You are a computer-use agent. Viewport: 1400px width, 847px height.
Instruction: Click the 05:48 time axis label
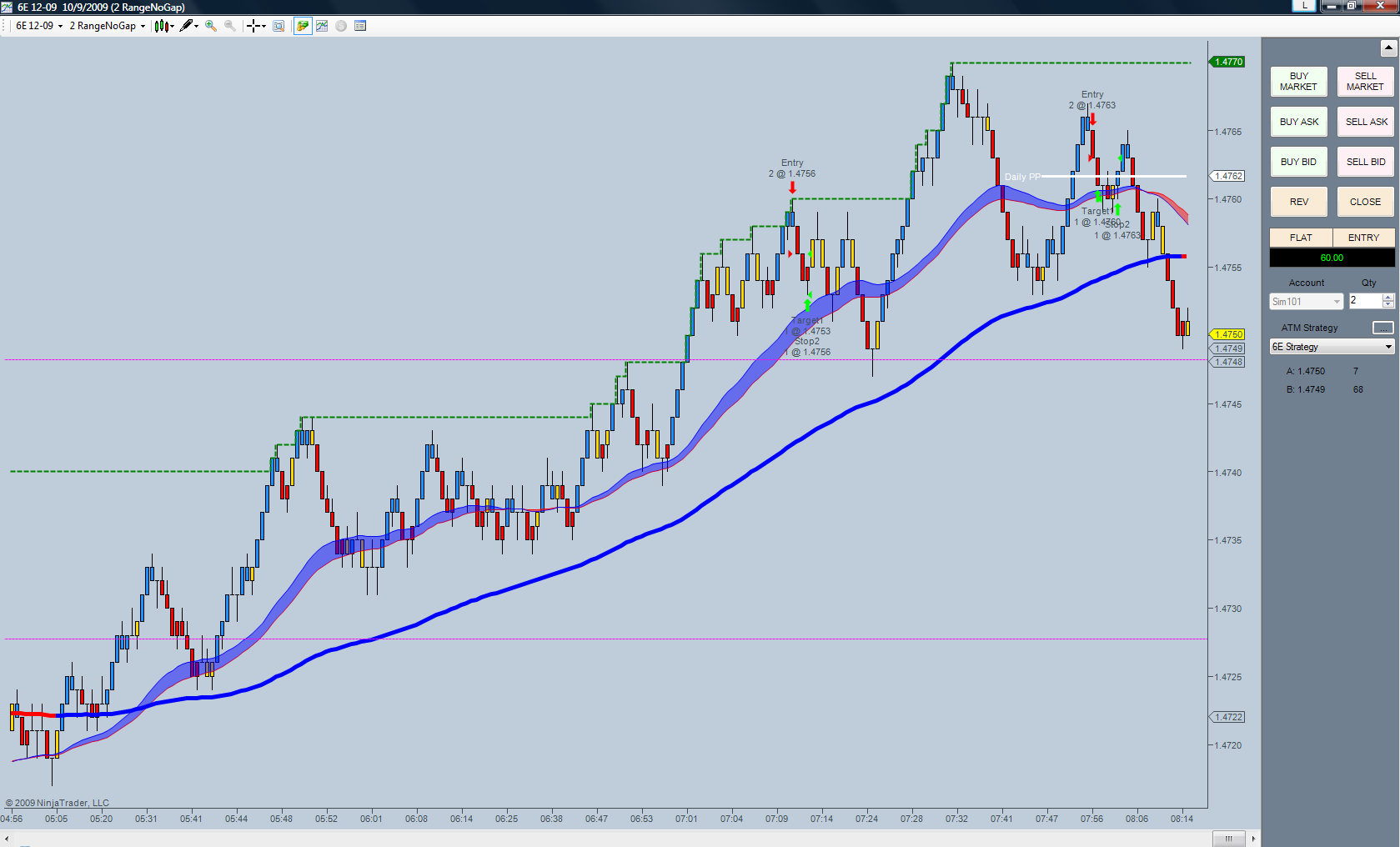tap(281, 819)
